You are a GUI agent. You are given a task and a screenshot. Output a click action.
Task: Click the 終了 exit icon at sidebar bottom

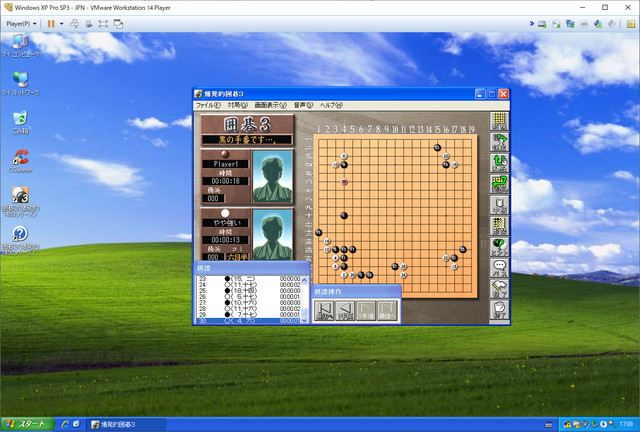click(499, 310)
